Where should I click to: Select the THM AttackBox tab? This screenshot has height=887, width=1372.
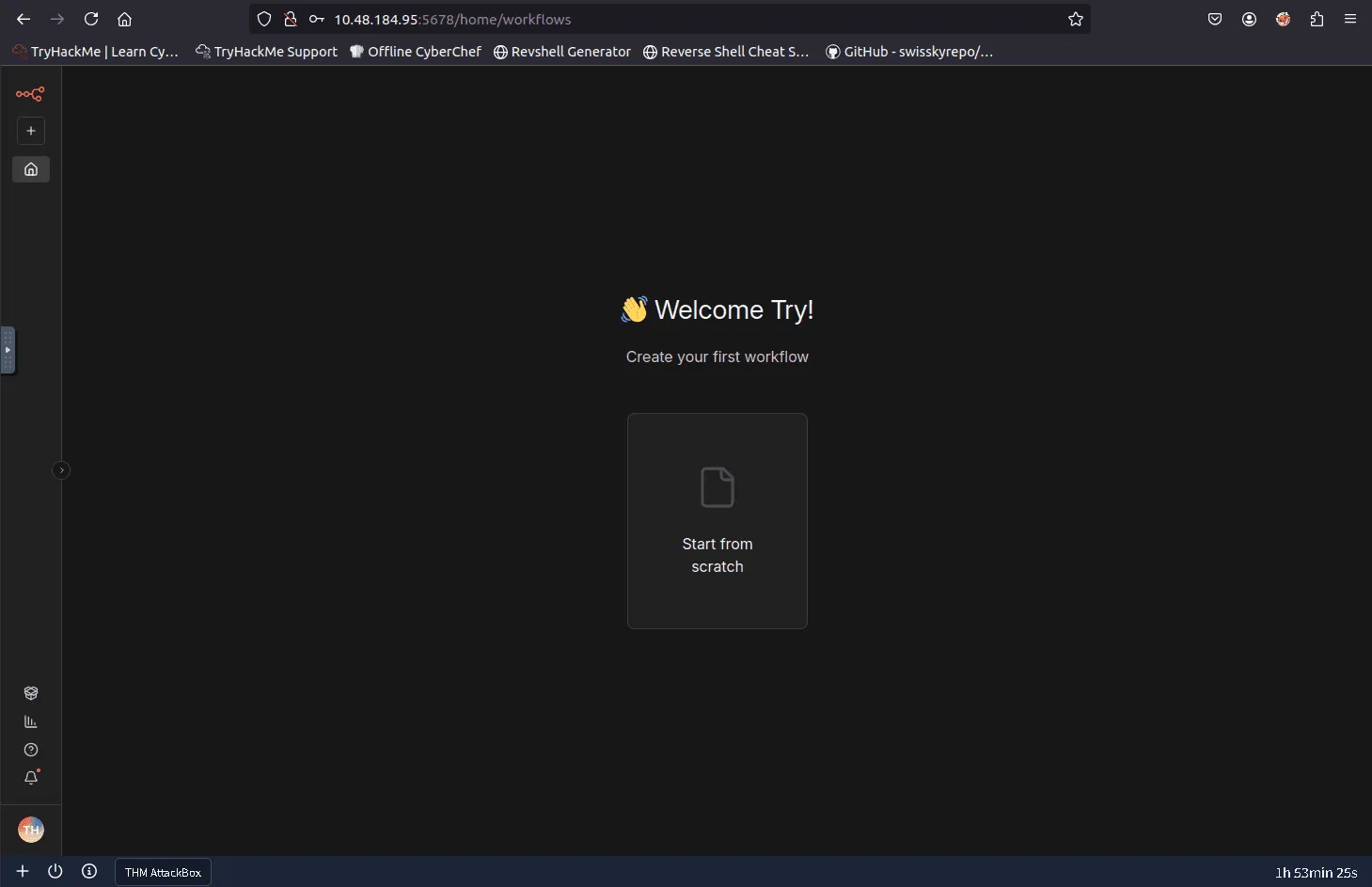tap(163, 872)
